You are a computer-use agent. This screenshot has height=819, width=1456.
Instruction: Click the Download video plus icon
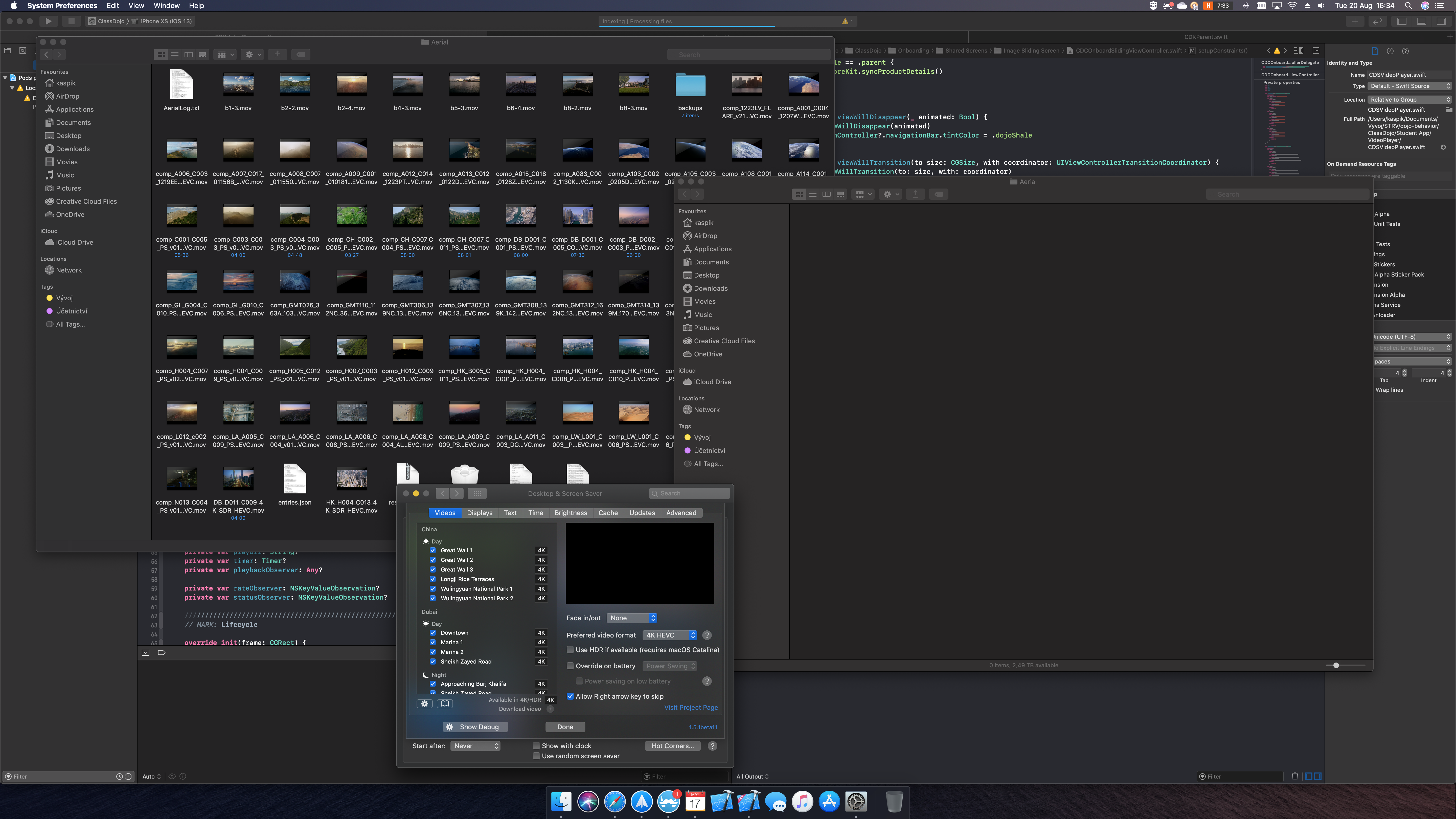pos(550,709)
